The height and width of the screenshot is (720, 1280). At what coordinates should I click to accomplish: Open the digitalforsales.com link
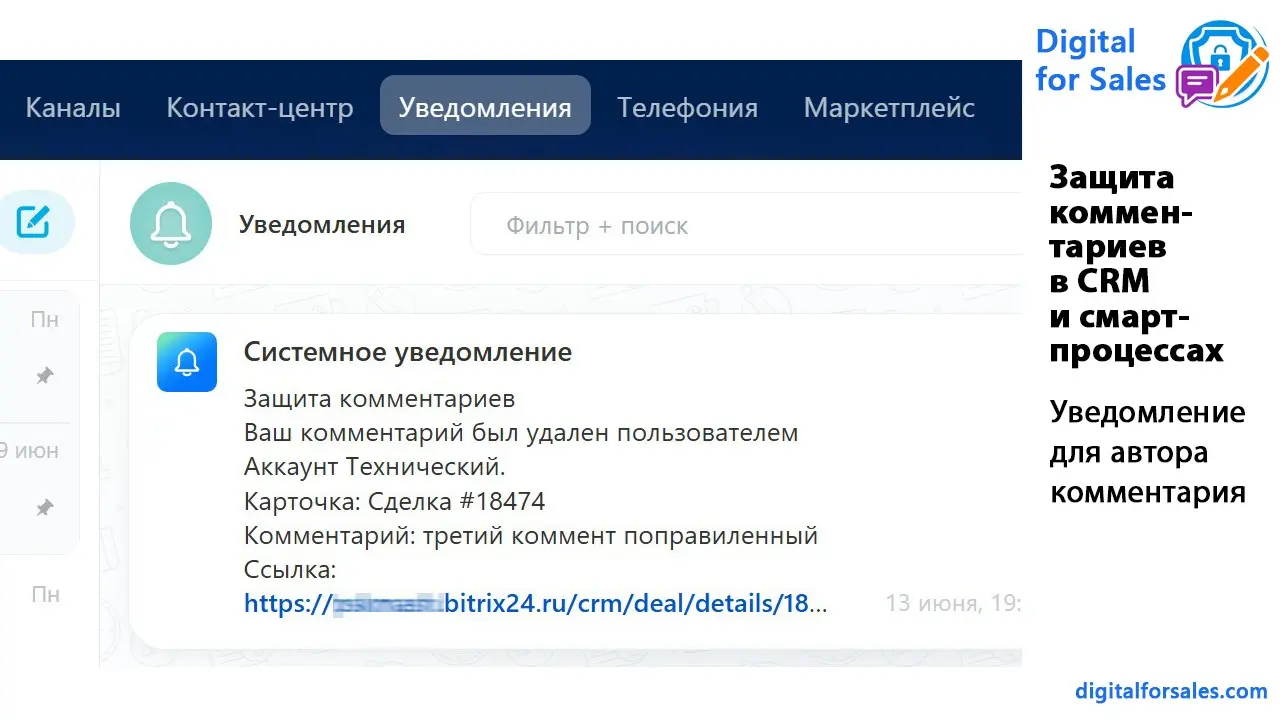coord(1171,691)
